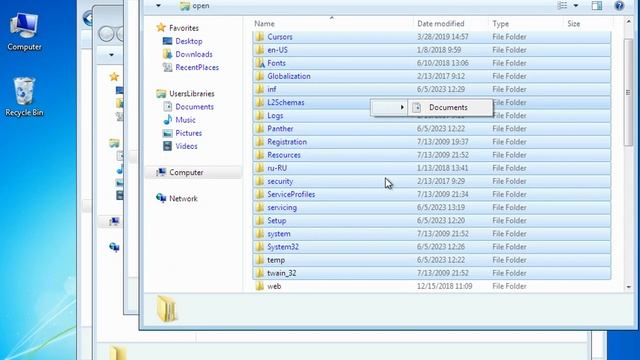Select the security folder icon

pos(260,181)
